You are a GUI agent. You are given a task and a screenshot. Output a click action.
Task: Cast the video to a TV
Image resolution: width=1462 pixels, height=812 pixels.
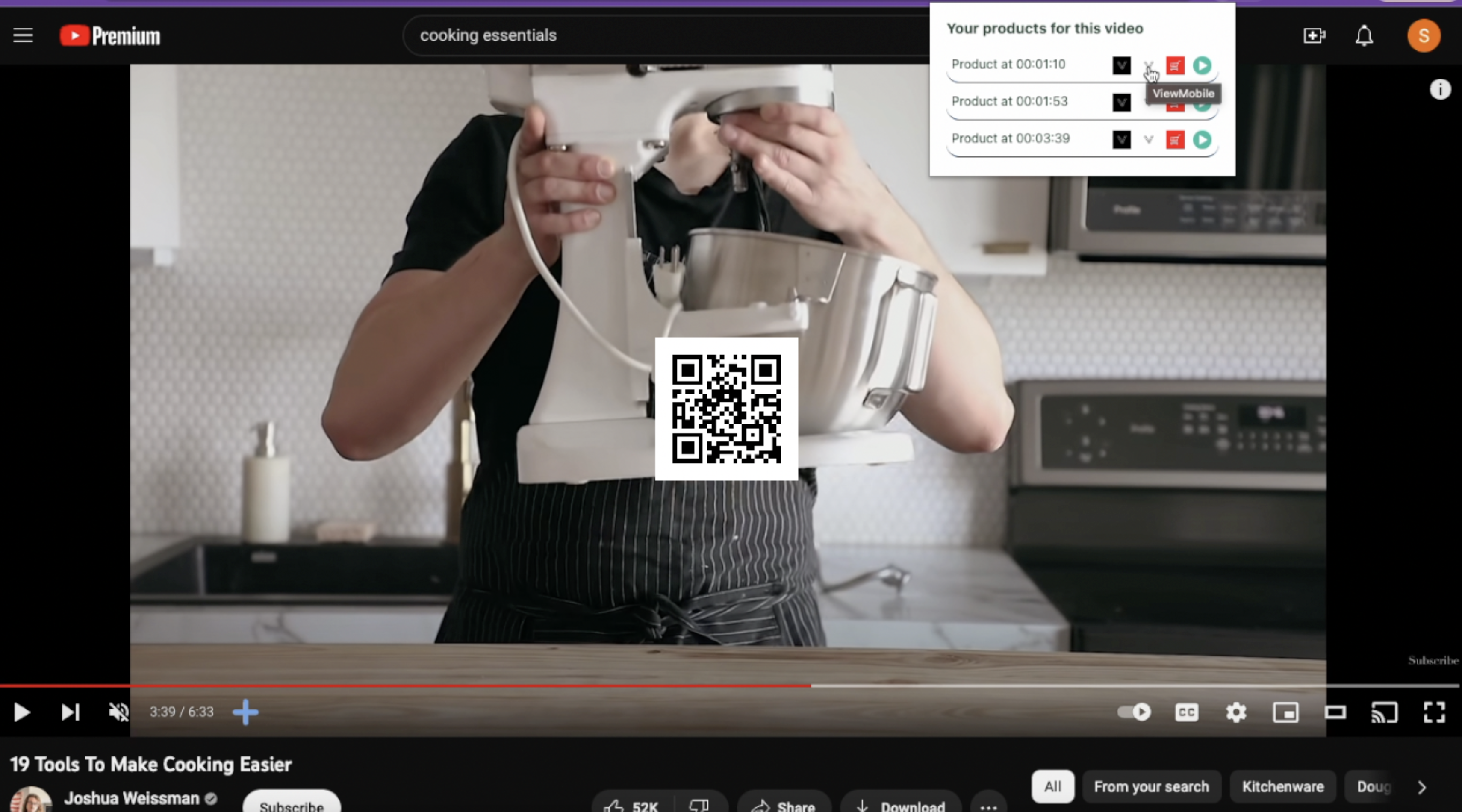[x=1384, y=712]
